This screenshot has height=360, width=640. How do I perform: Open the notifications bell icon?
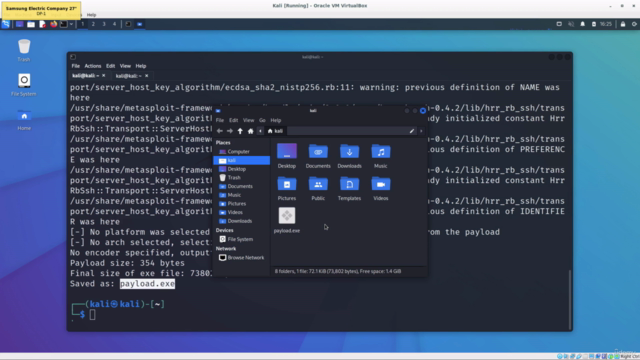point(582,24)
